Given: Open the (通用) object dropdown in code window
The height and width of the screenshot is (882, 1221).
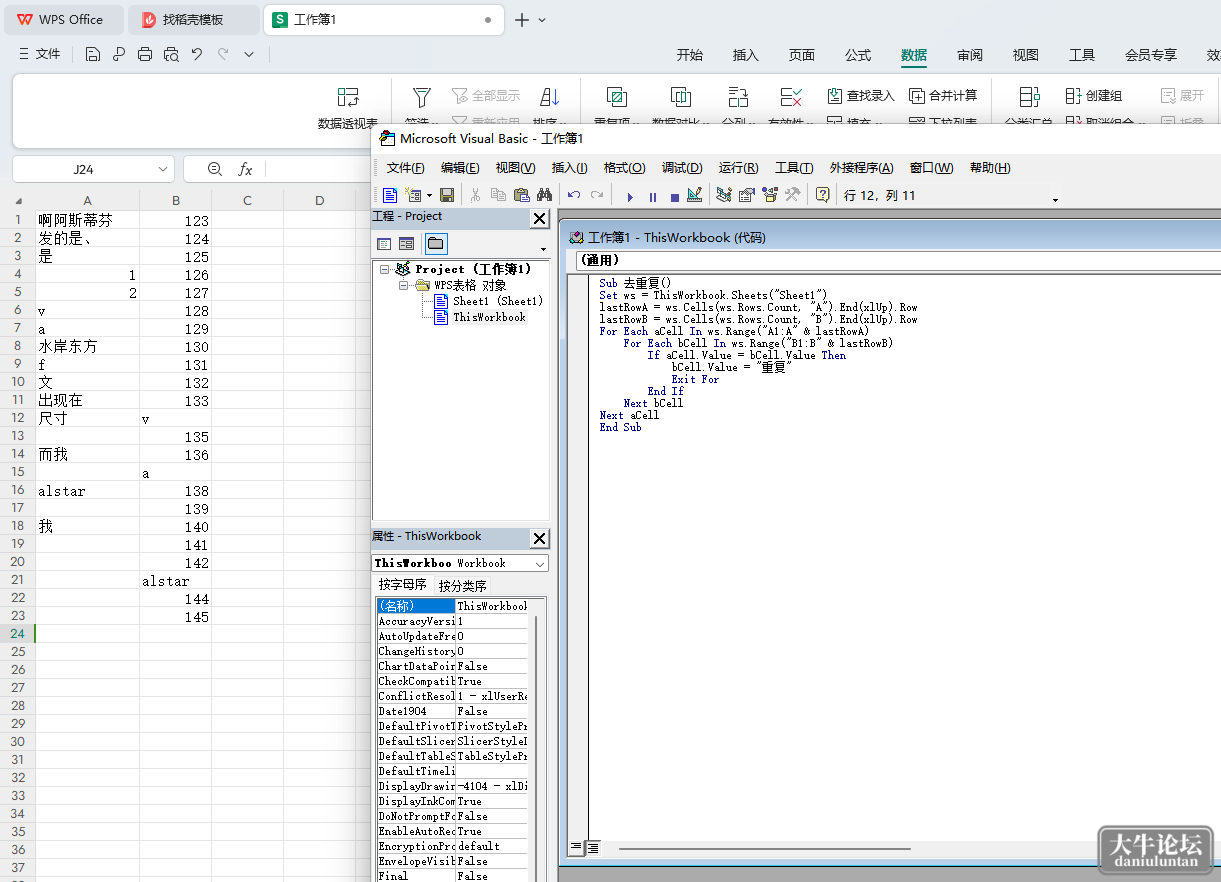Looking at the screenshot, I should [x=898, y=260].
